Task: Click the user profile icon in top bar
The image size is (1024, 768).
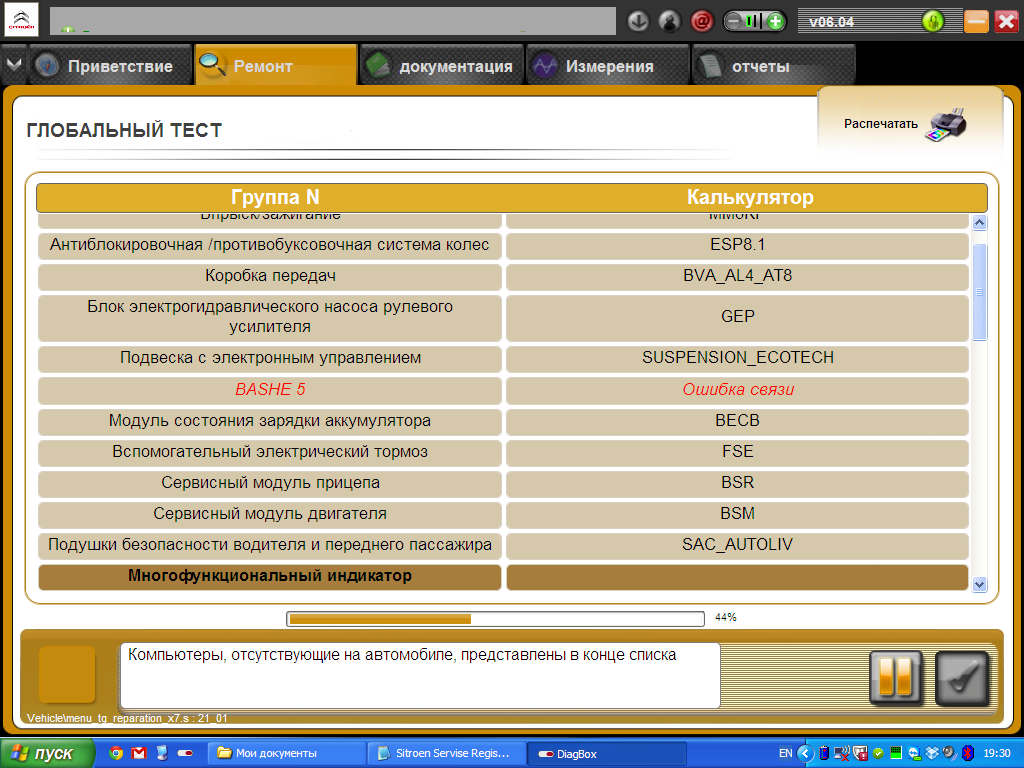Action: [670, 21]
